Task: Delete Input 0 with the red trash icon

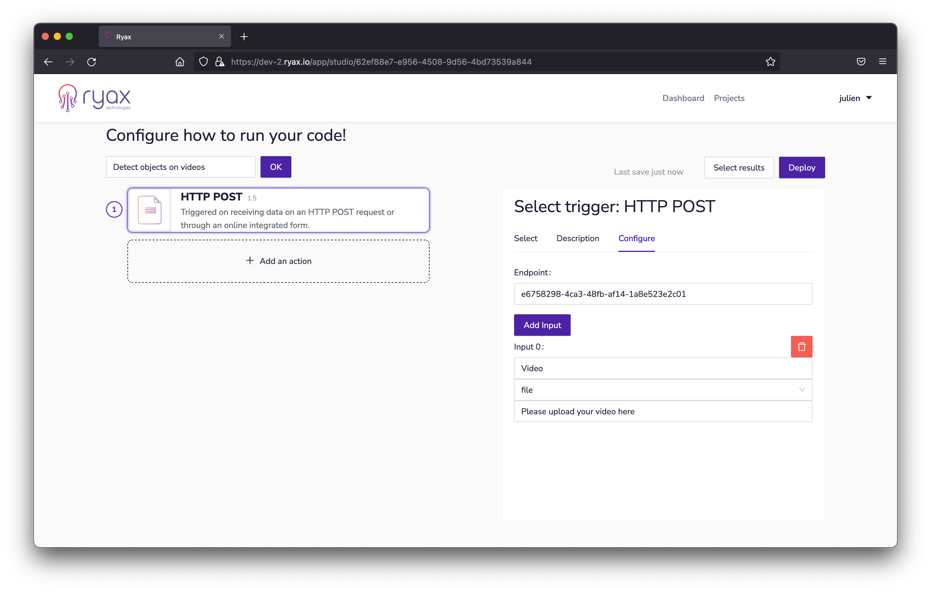Action: tap(801, 347)
